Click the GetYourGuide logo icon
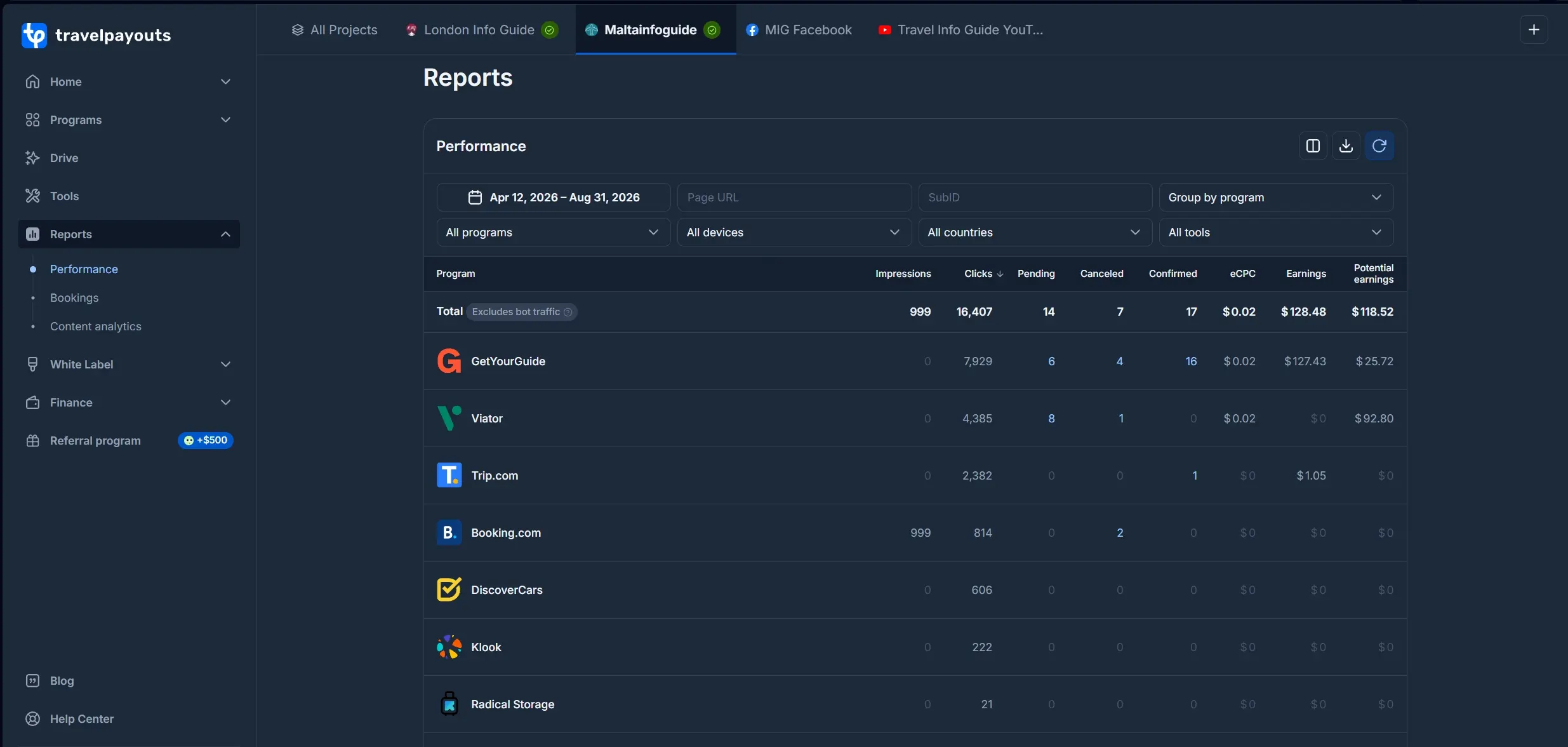The height and width of the screenshot is (747, 1568). (449, 361)
